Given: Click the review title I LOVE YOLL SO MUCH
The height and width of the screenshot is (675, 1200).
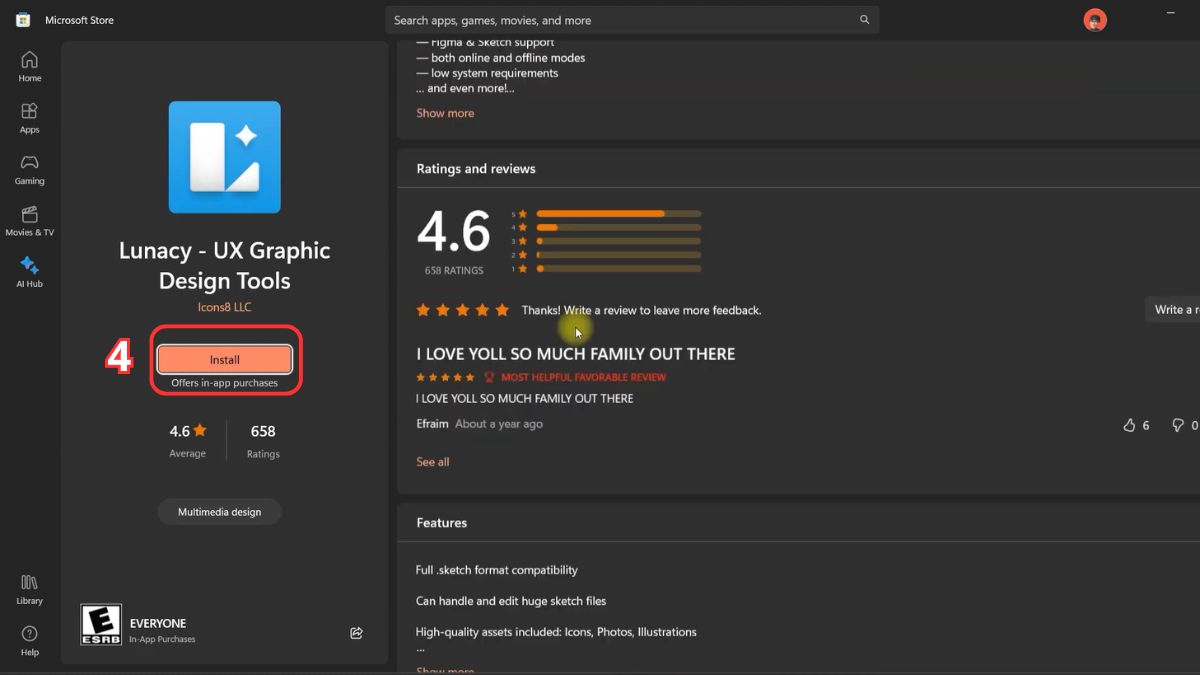Looking at the screenshot, I should click(x=576, y=354).
